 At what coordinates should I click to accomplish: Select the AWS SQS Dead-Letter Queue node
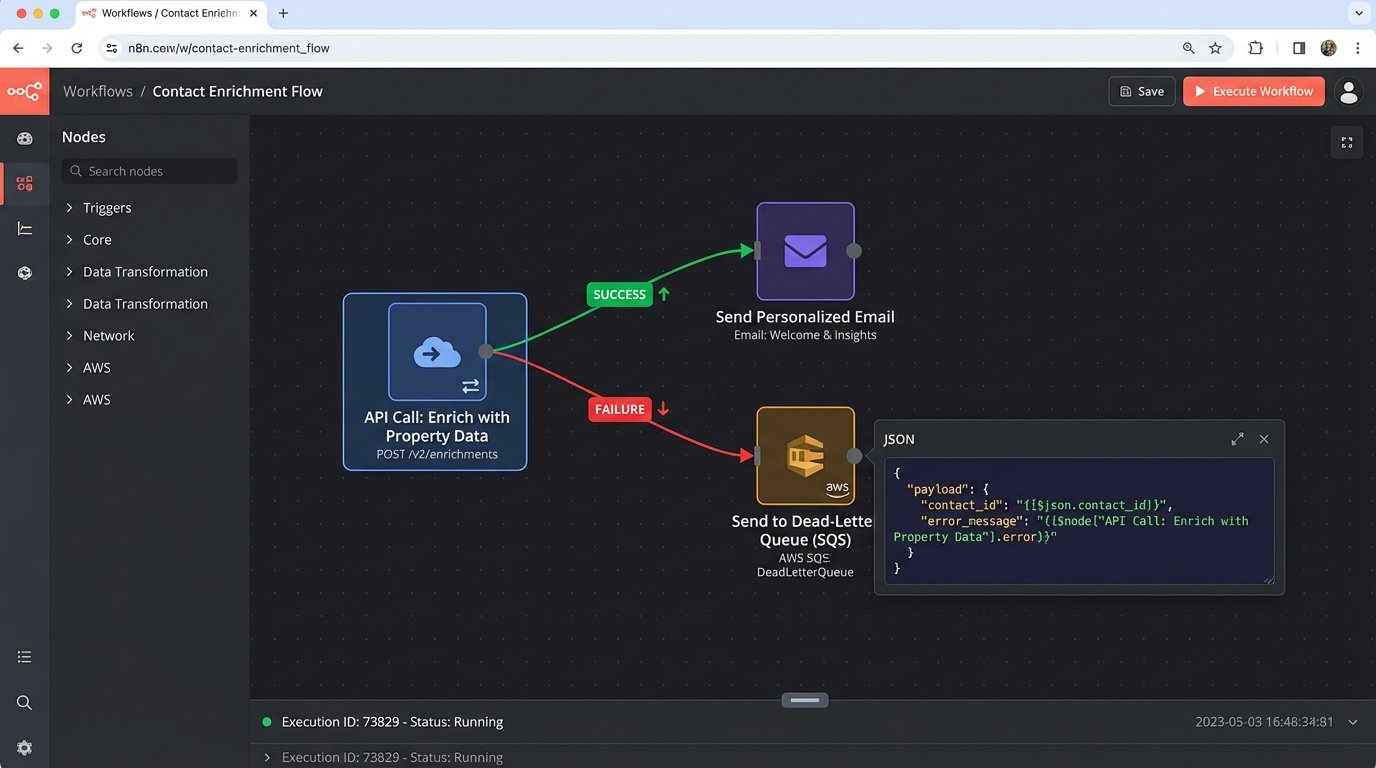805,456
